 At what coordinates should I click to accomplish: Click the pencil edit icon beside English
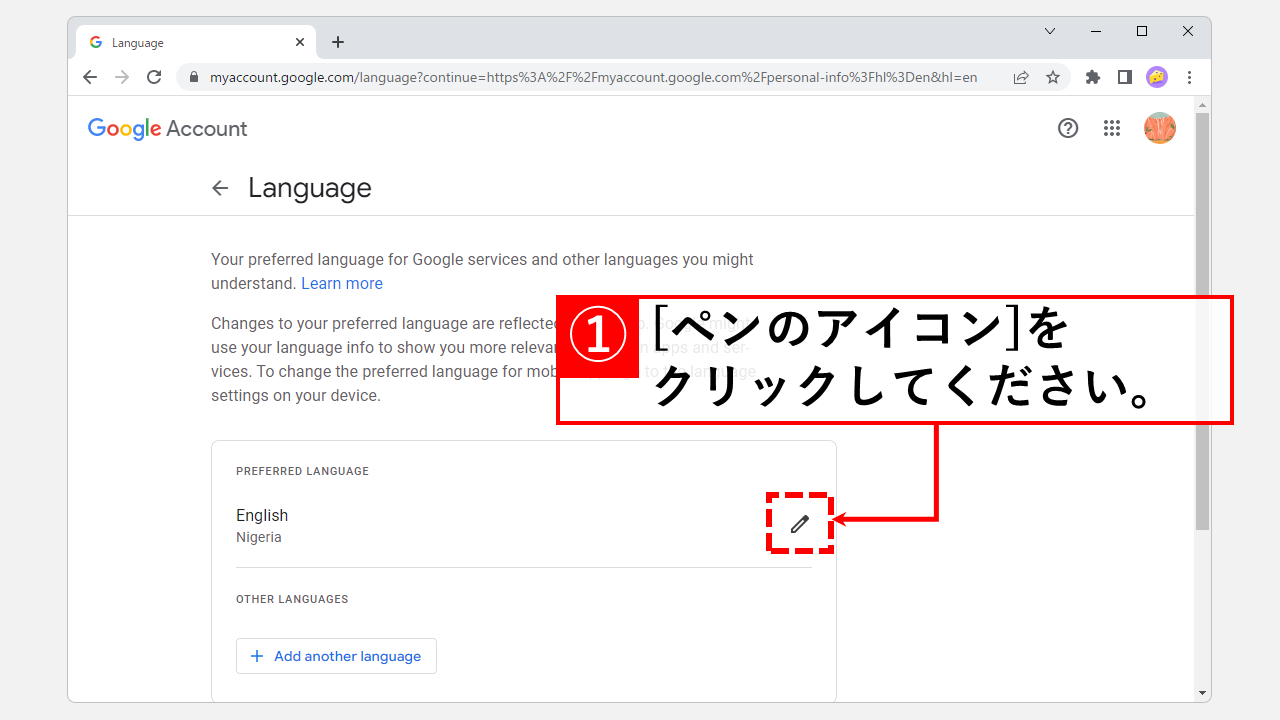(799, 524)
